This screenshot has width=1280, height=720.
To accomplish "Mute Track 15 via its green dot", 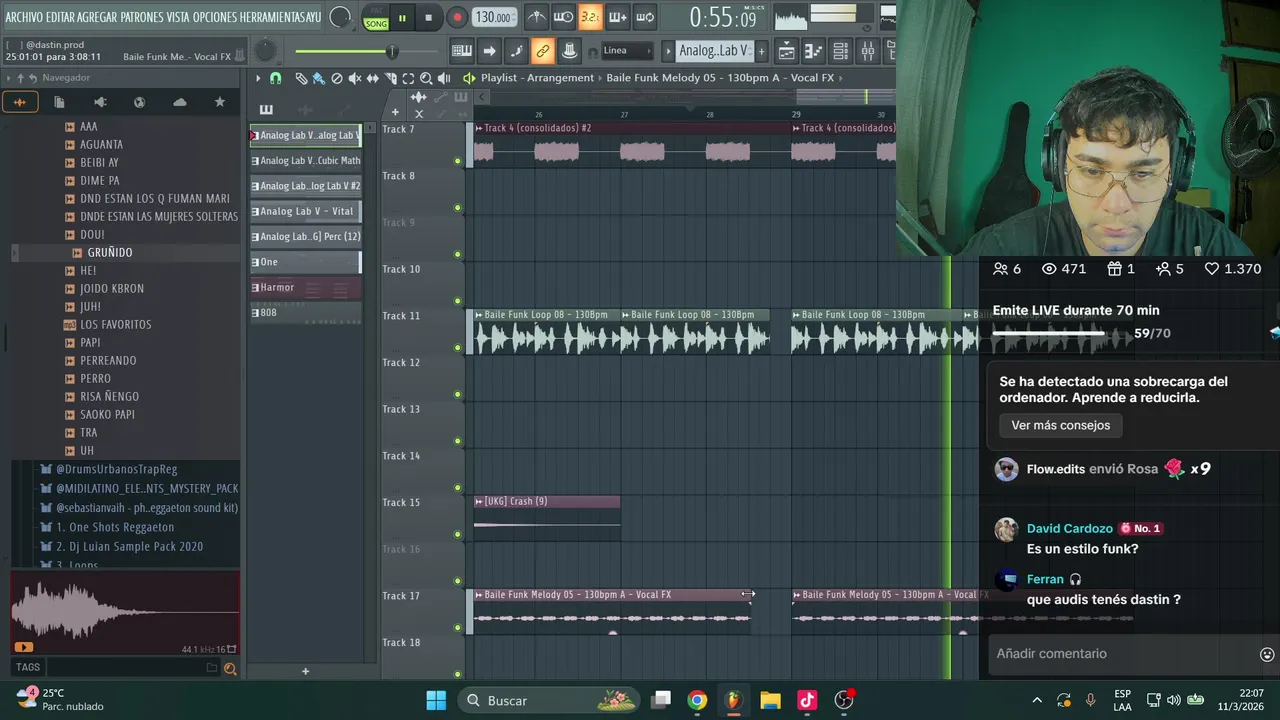I will pyautogui.click(x=458, y=534).
